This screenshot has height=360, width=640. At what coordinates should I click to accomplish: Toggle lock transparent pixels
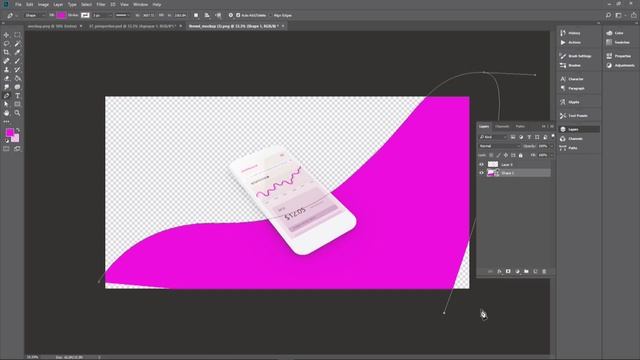tap(491, 155)
